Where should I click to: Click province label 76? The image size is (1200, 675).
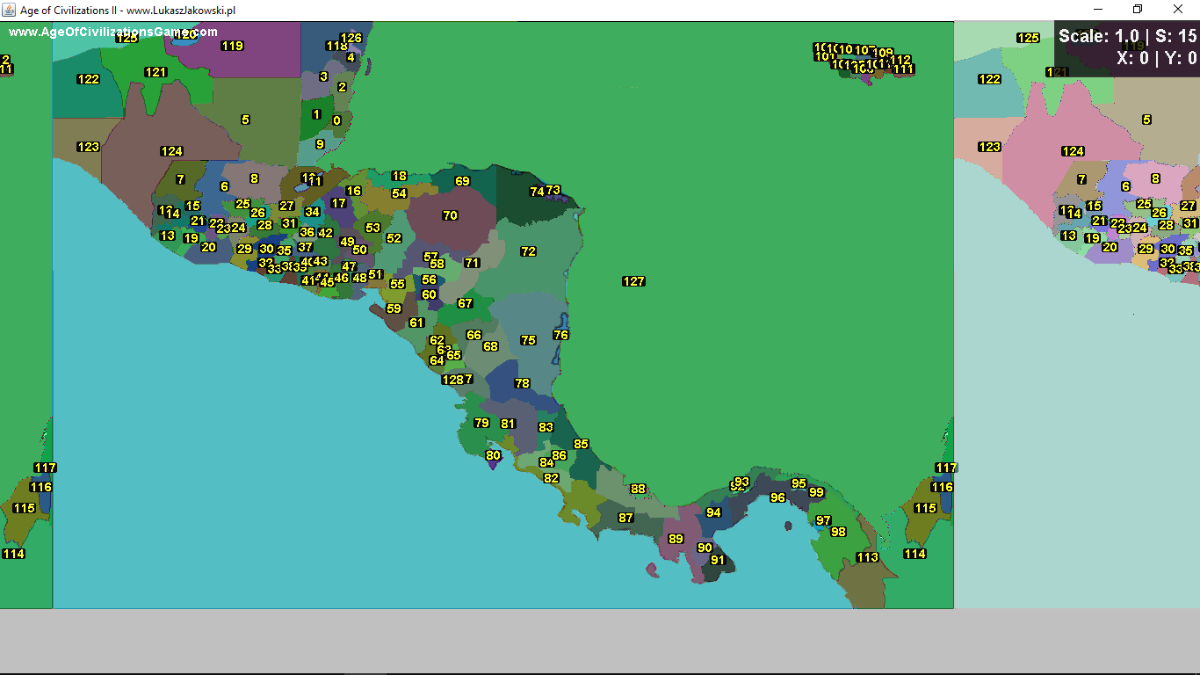[561, 335]
